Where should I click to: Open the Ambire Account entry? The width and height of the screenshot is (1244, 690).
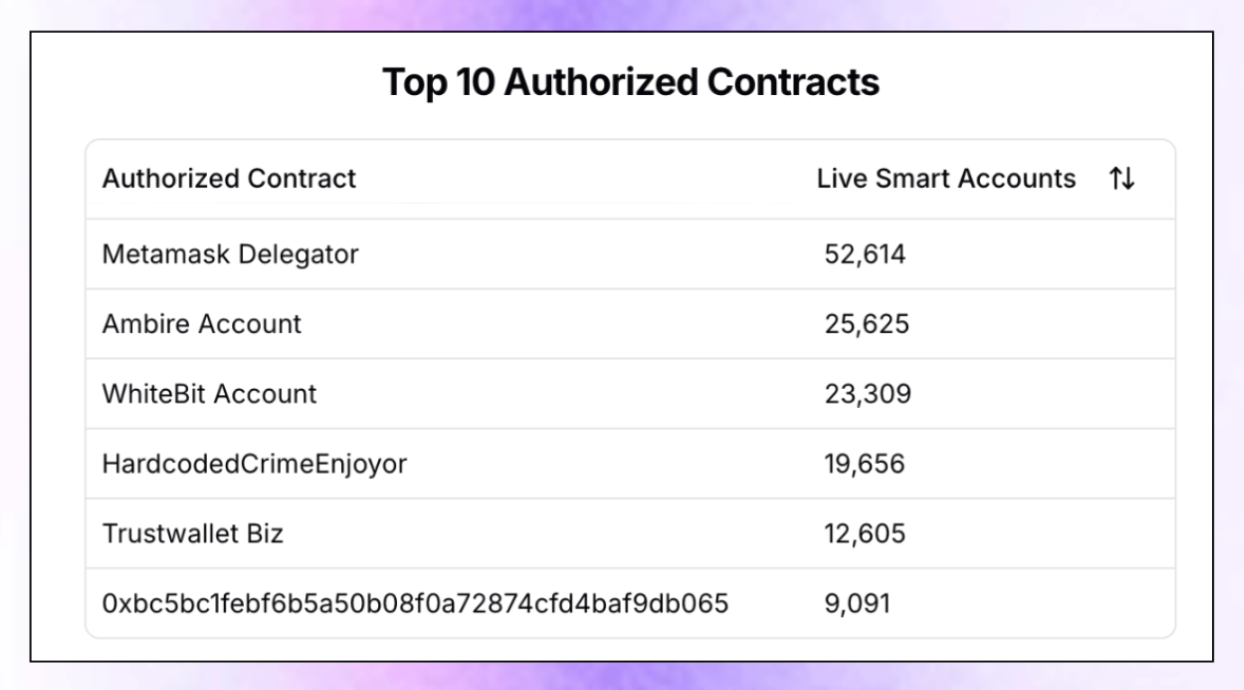630,324
